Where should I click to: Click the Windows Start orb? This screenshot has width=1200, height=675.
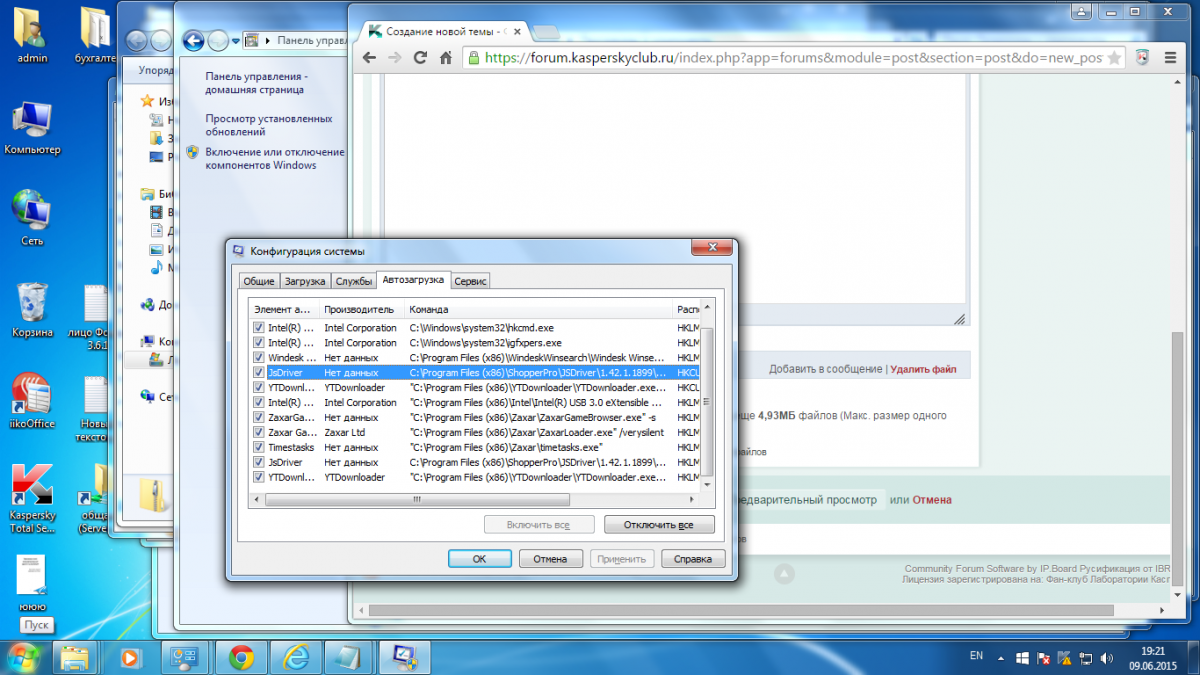pyautogui.click(x=23, y=656)
